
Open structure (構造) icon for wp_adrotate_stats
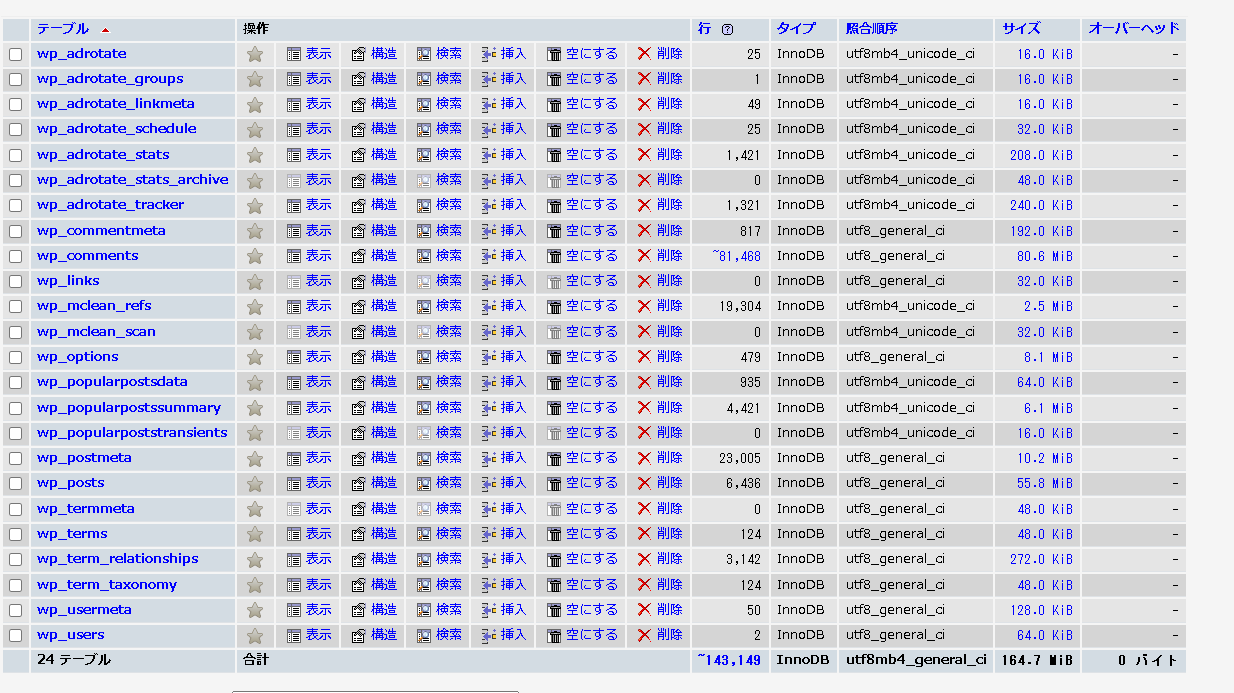point(359,155)
